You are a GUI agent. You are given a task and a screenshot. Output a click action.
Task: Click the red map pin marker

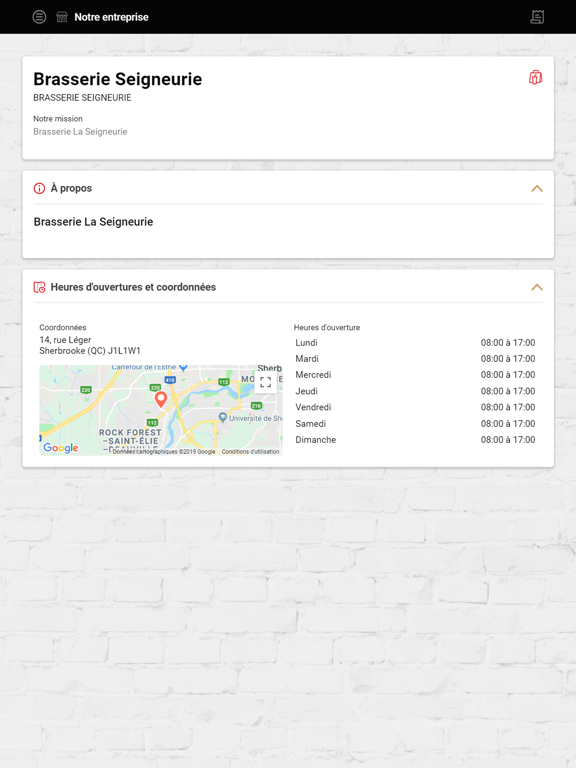[161, 400]
